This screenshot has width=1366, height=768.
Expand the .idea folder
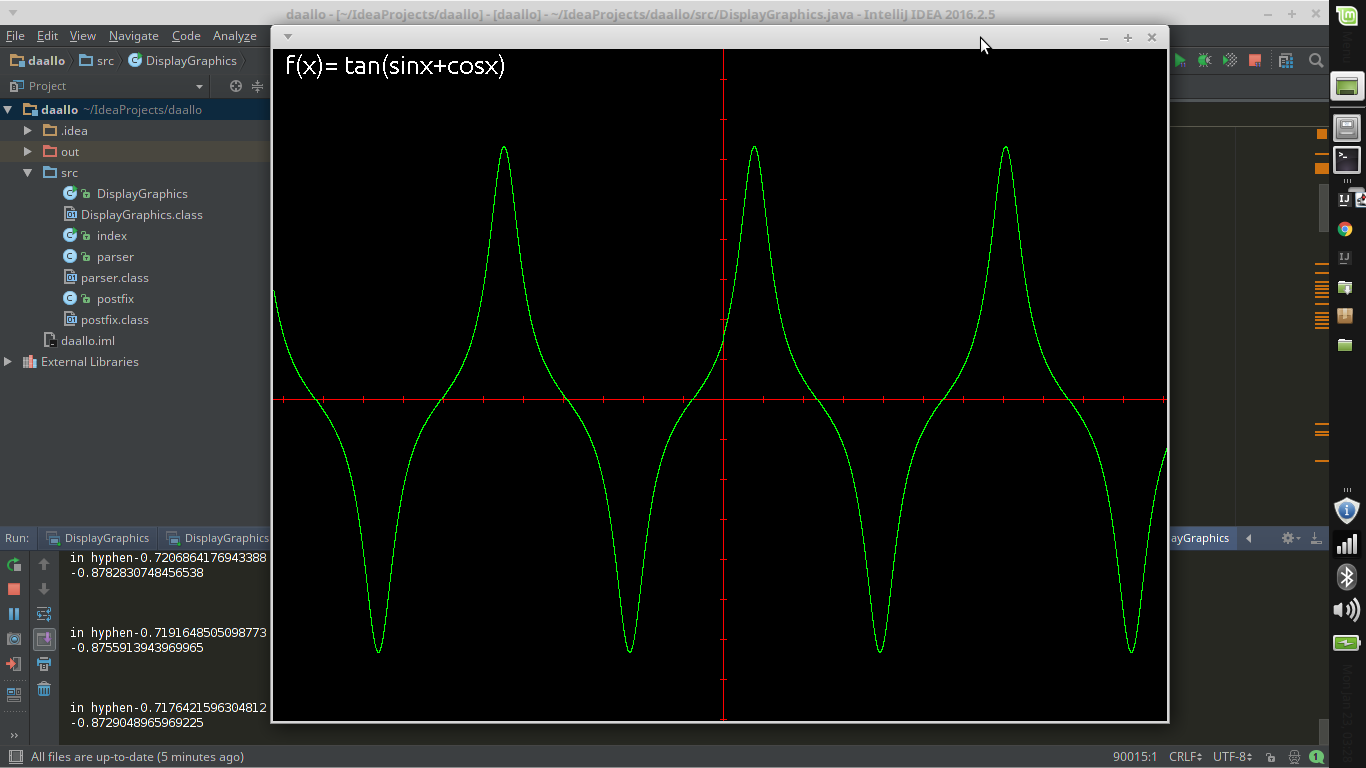point(28,131)
